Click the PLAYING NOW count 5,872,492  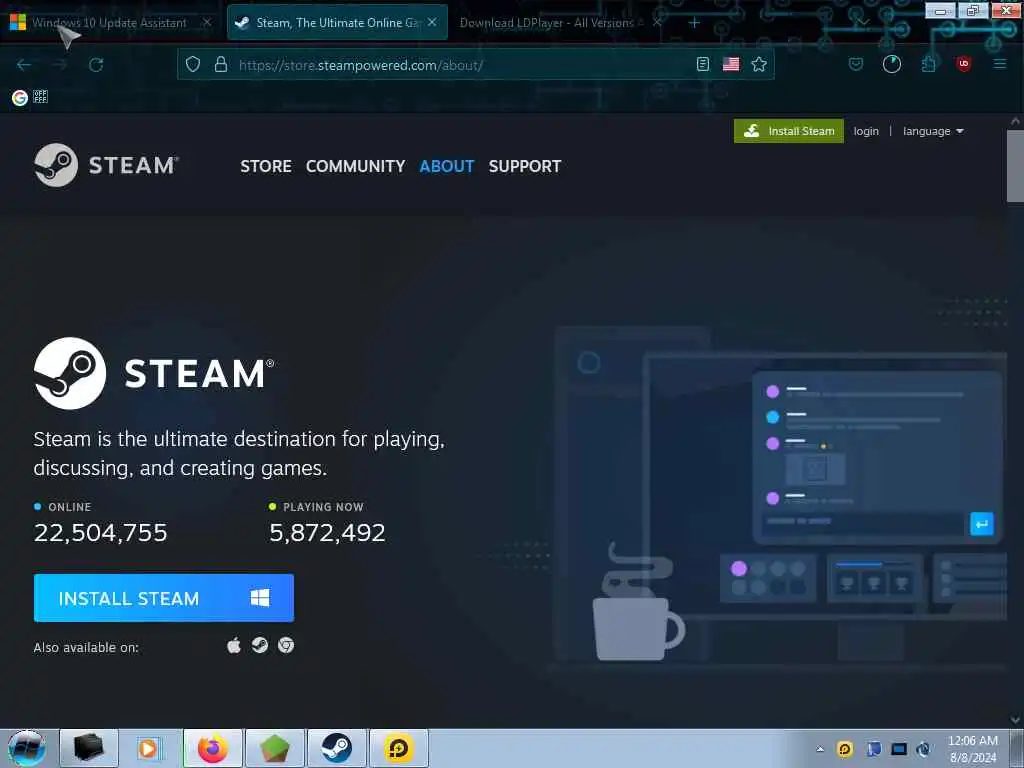point(327,533)
